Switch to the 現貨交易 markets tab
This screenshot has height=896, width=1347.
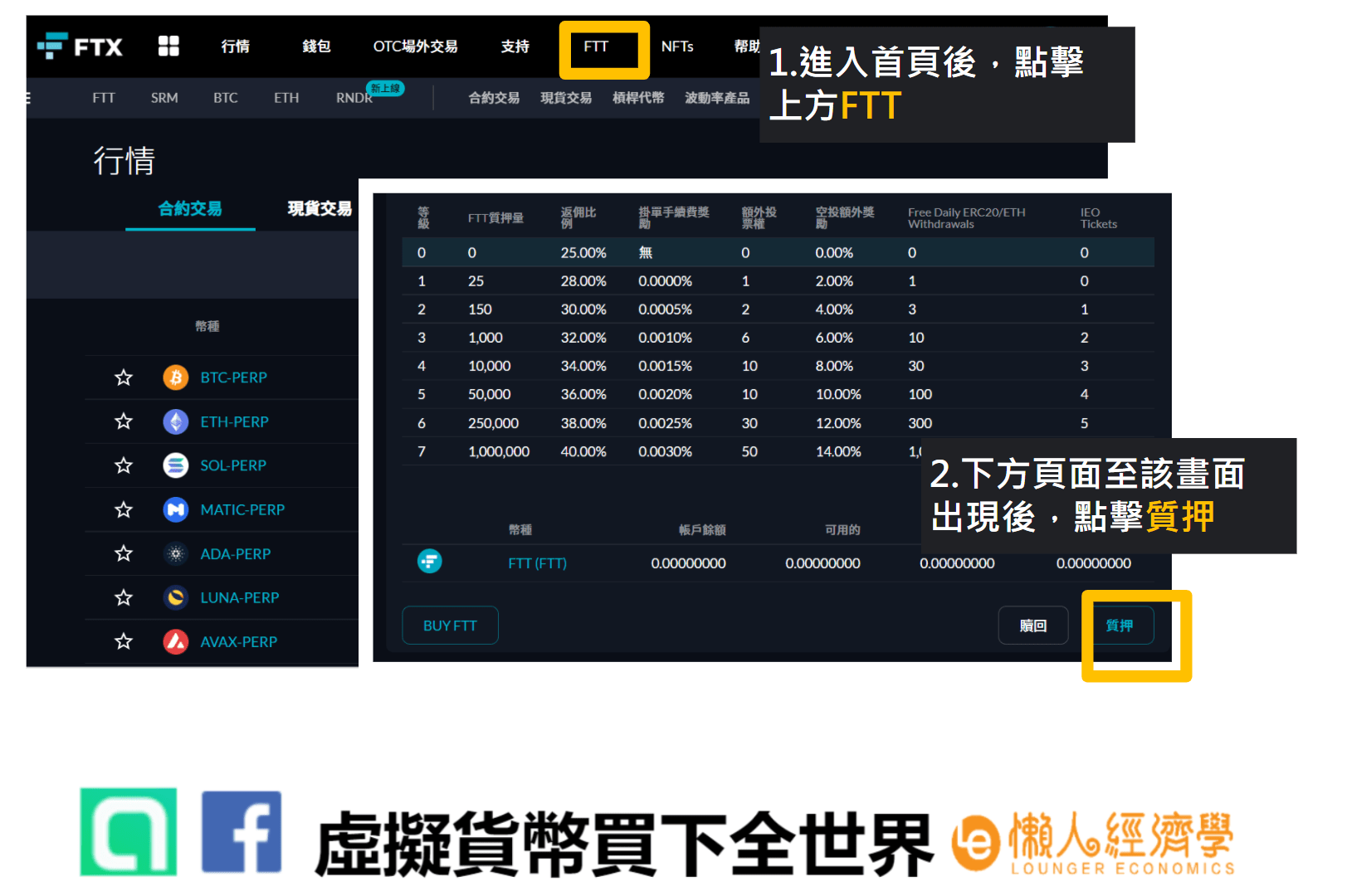coord(320,209)
